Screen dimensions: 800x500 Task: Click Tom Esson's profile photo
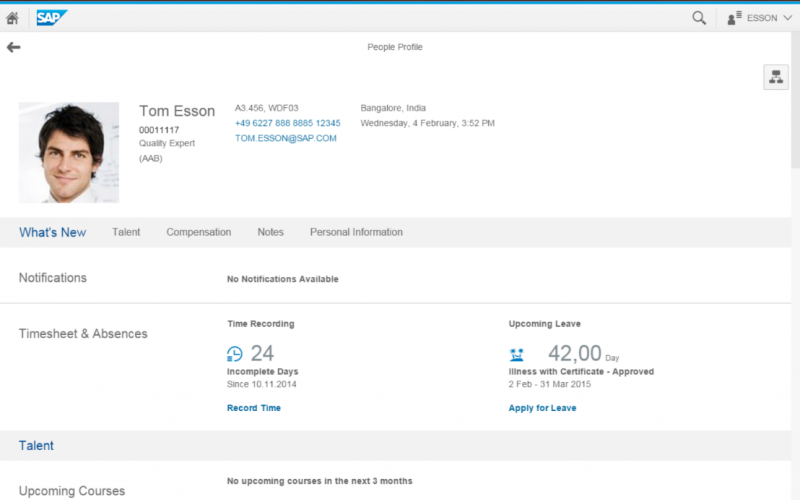pos(69,153)
